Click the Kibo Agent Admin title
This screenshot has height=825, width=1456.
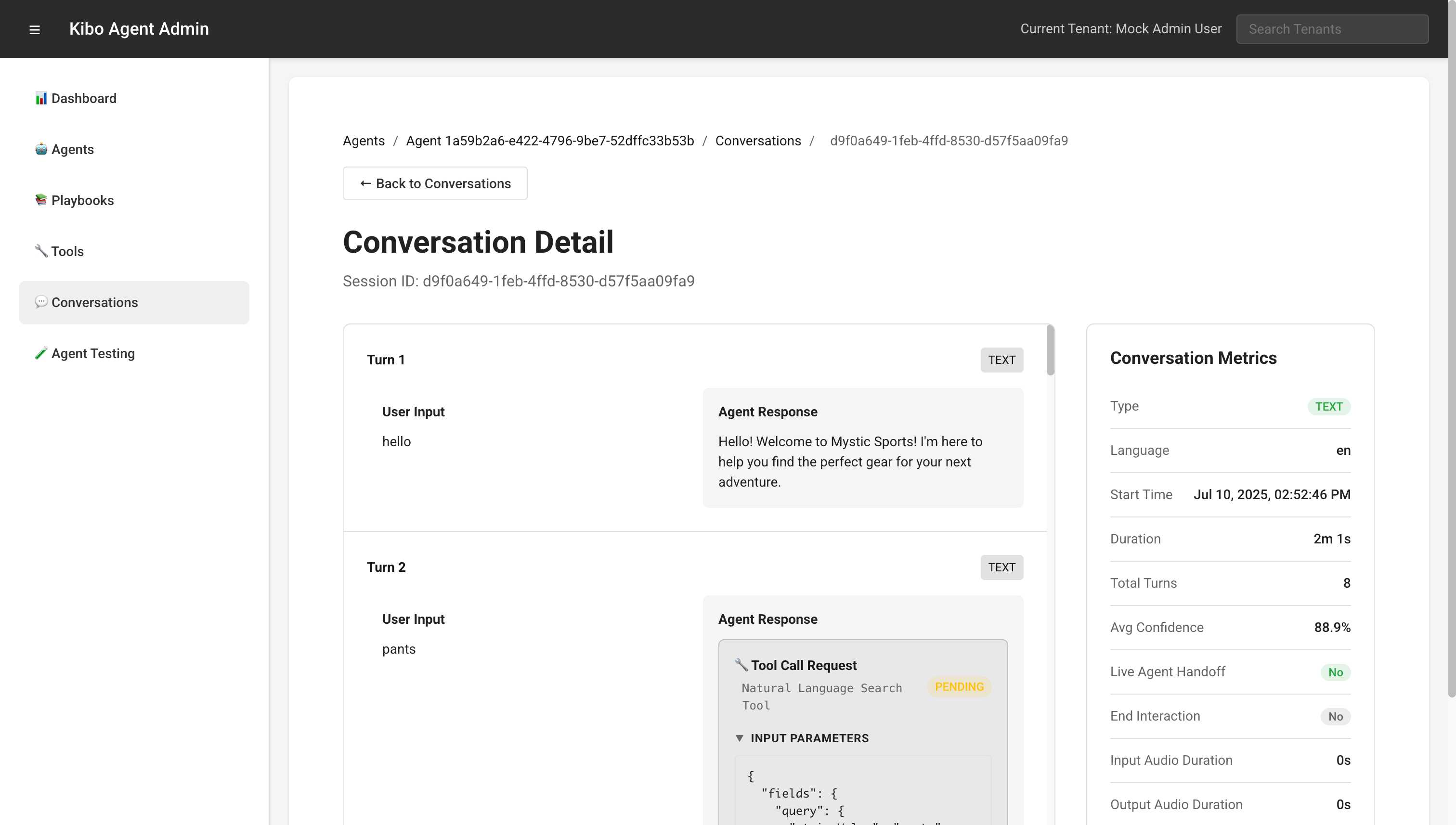point(139,29)
